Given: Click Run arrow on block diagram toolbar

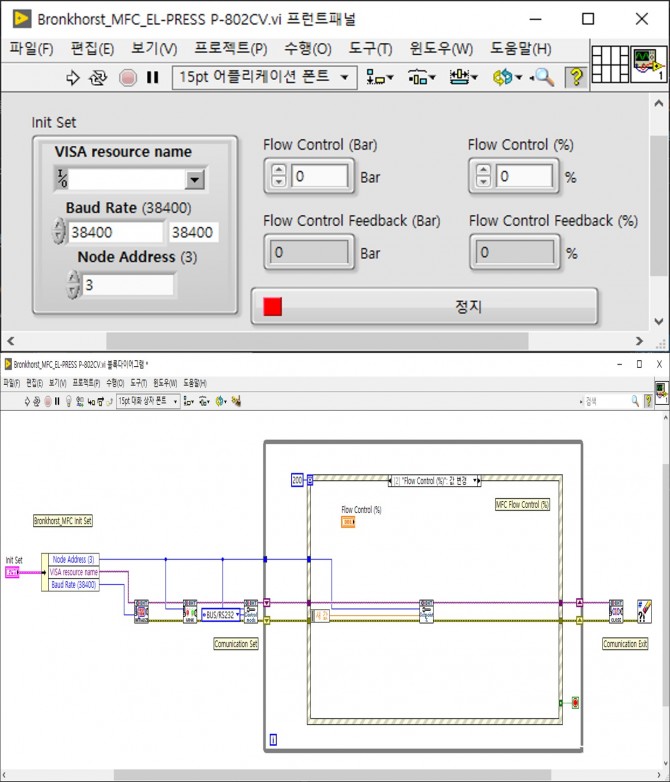Looking at the screenshot, I should (27, 401).
